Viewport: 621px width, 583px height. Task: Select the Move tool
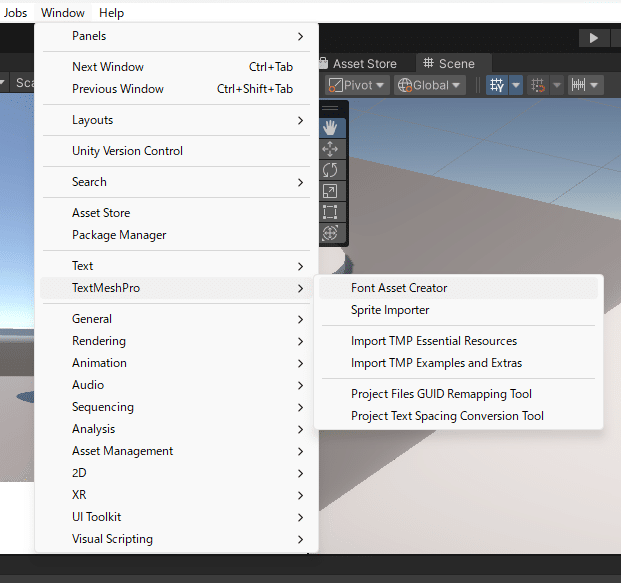pos(330,149)
